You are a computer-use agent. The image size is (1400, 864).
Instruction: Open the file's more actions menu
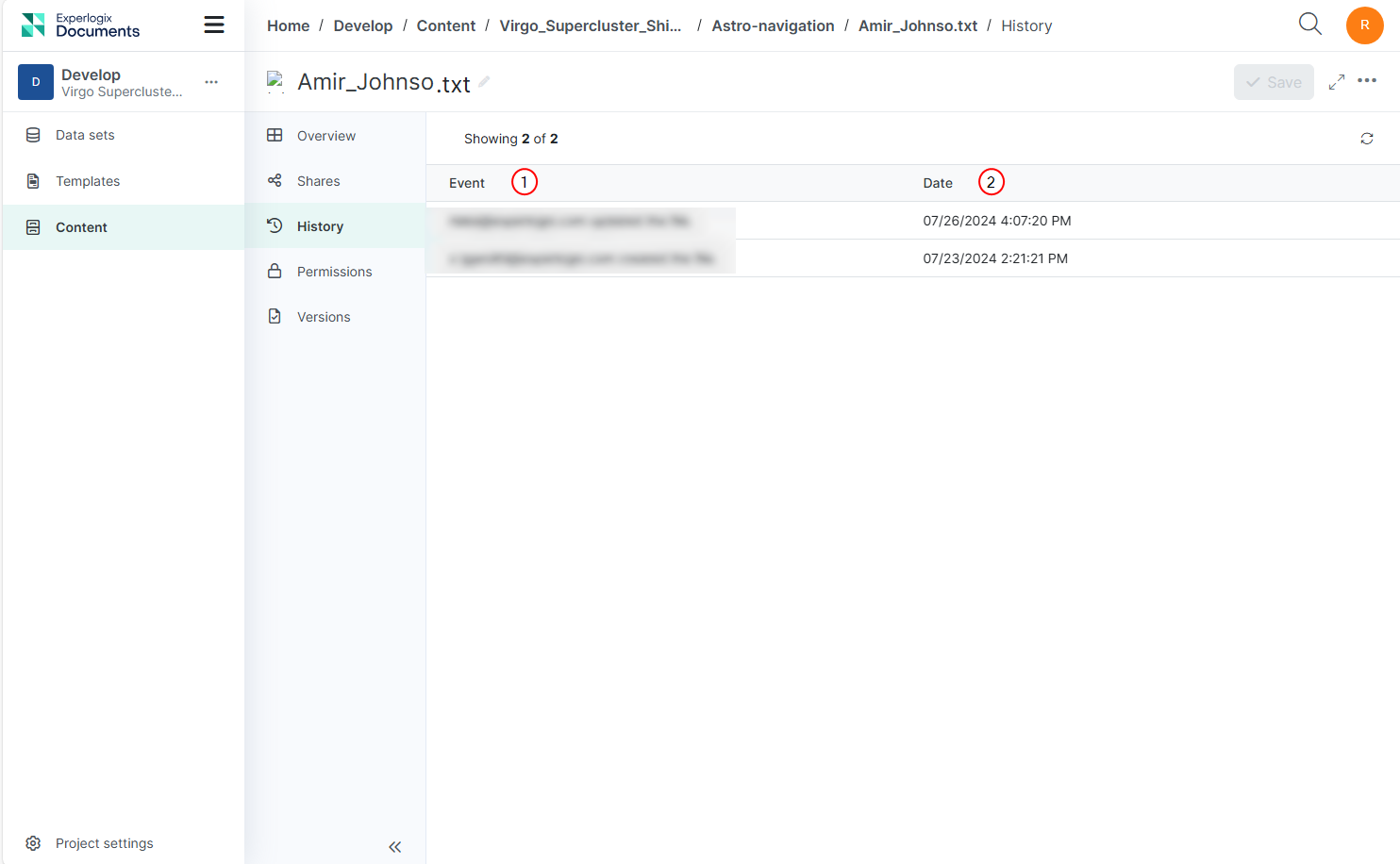pyautogui.click(x=1367, y=81)
